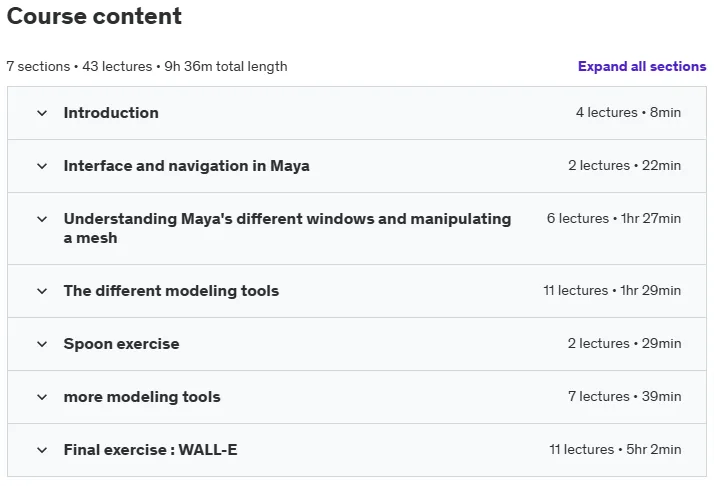Expand the Understanding Maya's different windows chevron
Image resolution: width=714 pixels, height=486 pixels.
click(x=42, y=219)
